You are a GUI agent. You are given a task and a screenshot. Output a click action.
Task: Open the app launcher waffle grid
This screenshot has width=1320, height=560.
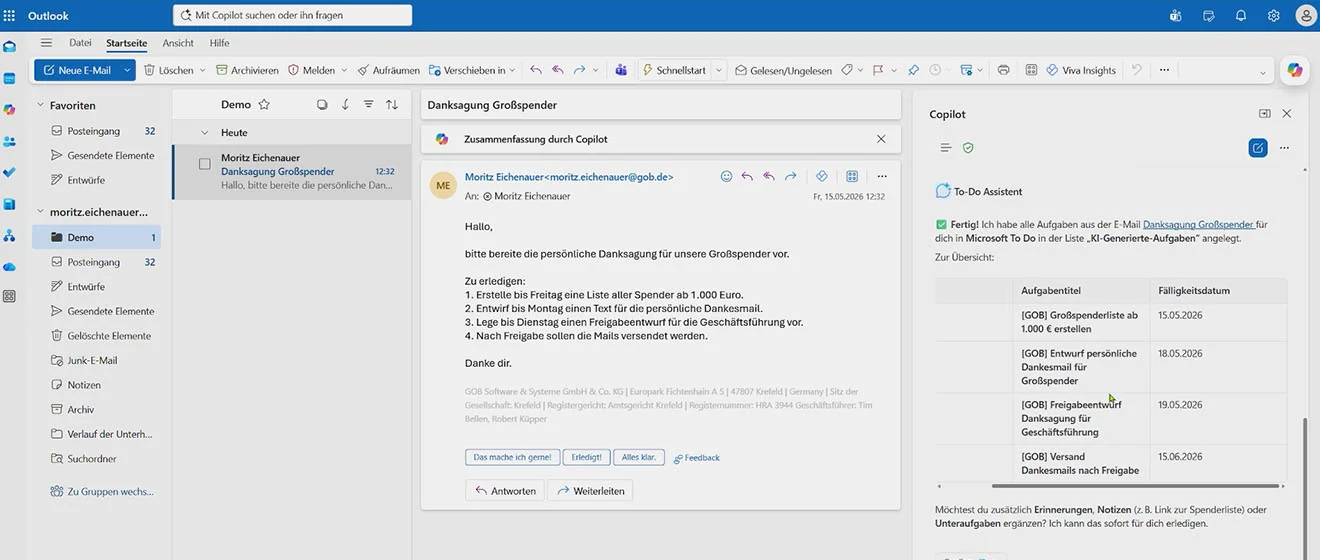9,16
